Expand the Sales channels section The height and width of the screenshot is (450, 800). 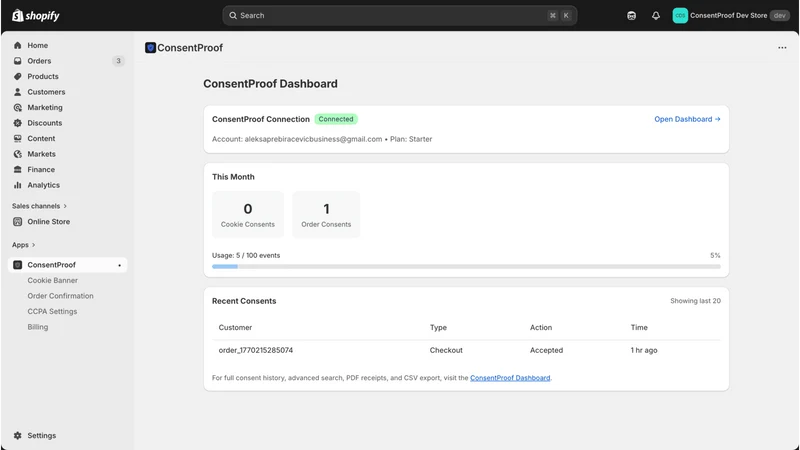(39, 206)
